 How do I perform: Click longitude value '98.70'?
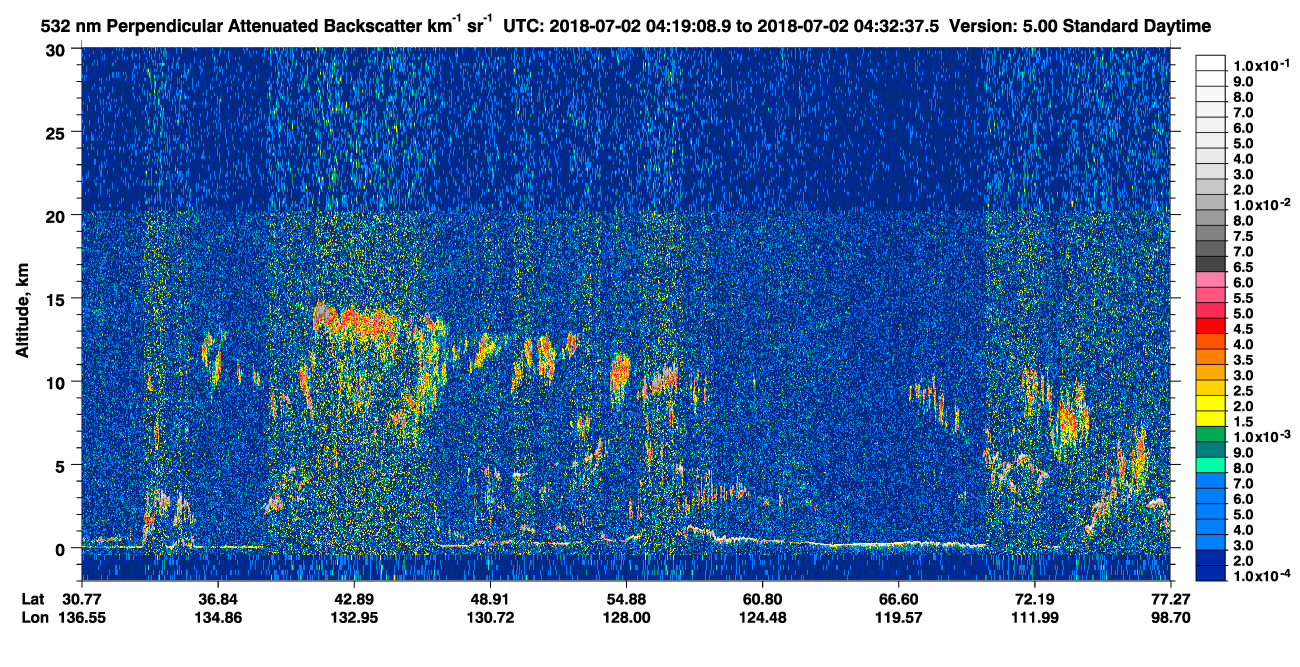click(1170, 617)
